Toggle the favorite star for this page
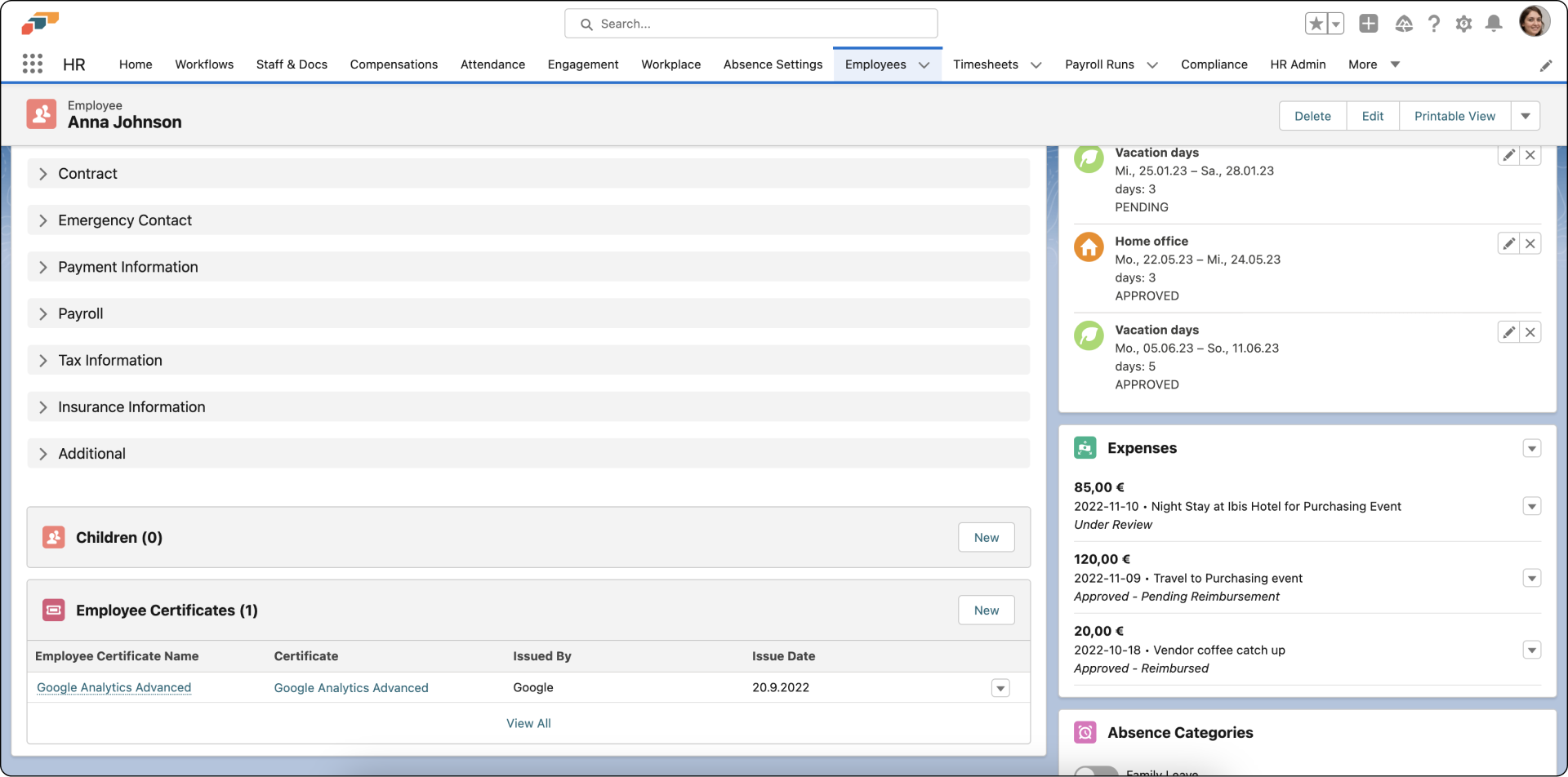Screen dimensions: 1568x777 coord(1317,23)
